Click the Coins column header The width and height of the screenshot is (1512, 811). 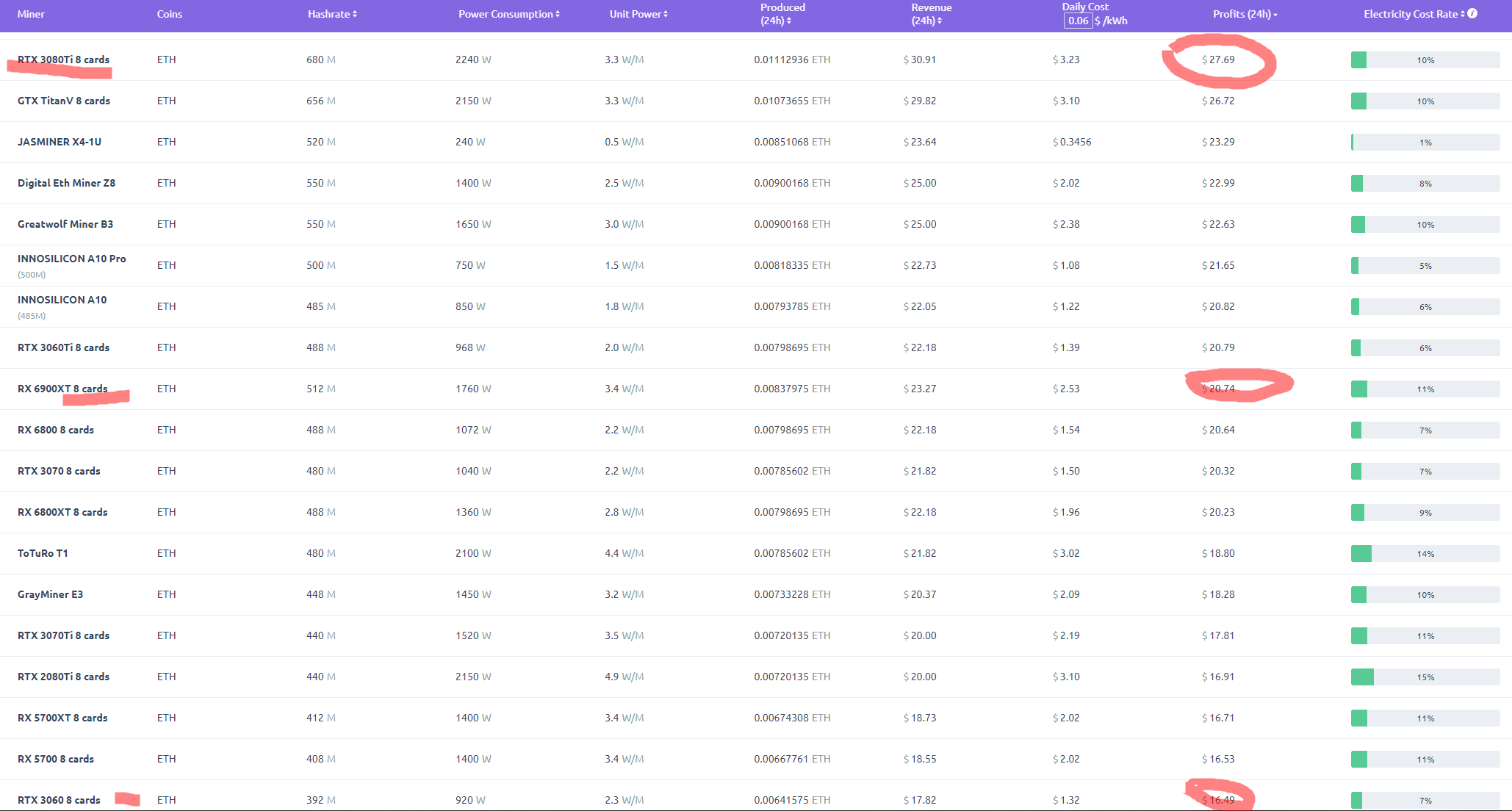(x=169, y=14)
